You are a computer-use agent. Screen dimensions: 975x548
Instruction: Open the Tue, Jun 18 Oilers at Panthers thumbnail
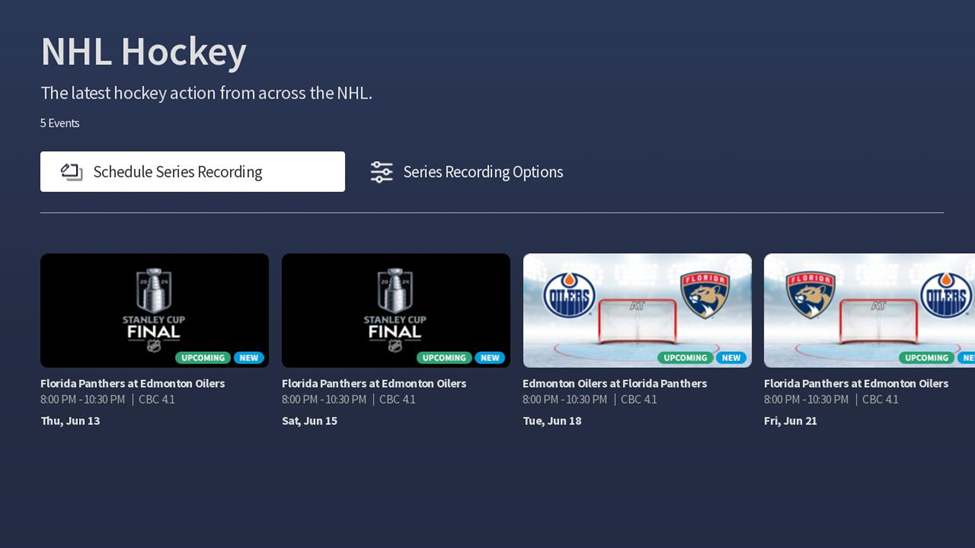click(637, 310)
